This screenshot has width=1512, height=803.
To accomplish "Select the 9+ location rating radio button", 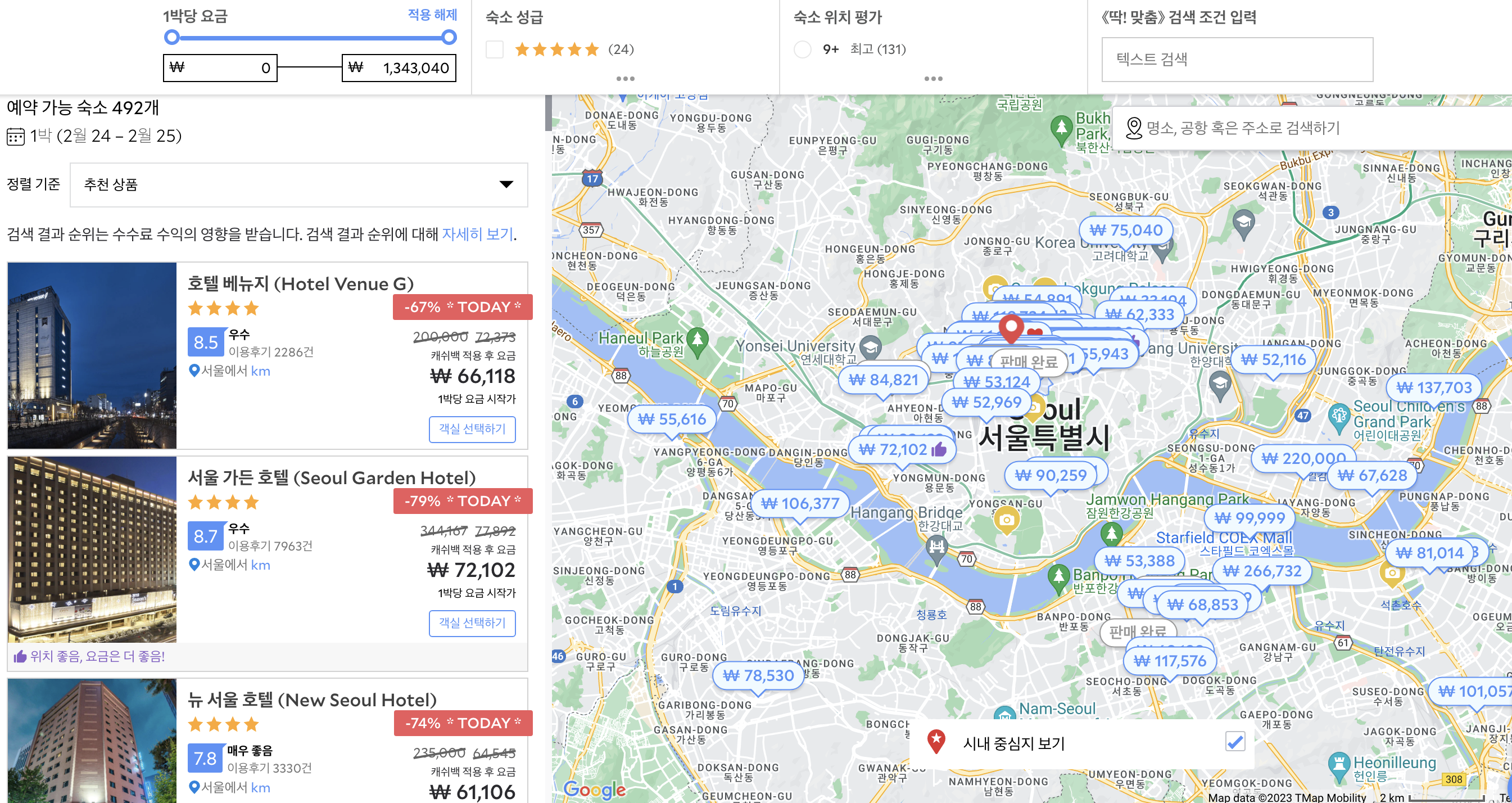I will point(802,49).
